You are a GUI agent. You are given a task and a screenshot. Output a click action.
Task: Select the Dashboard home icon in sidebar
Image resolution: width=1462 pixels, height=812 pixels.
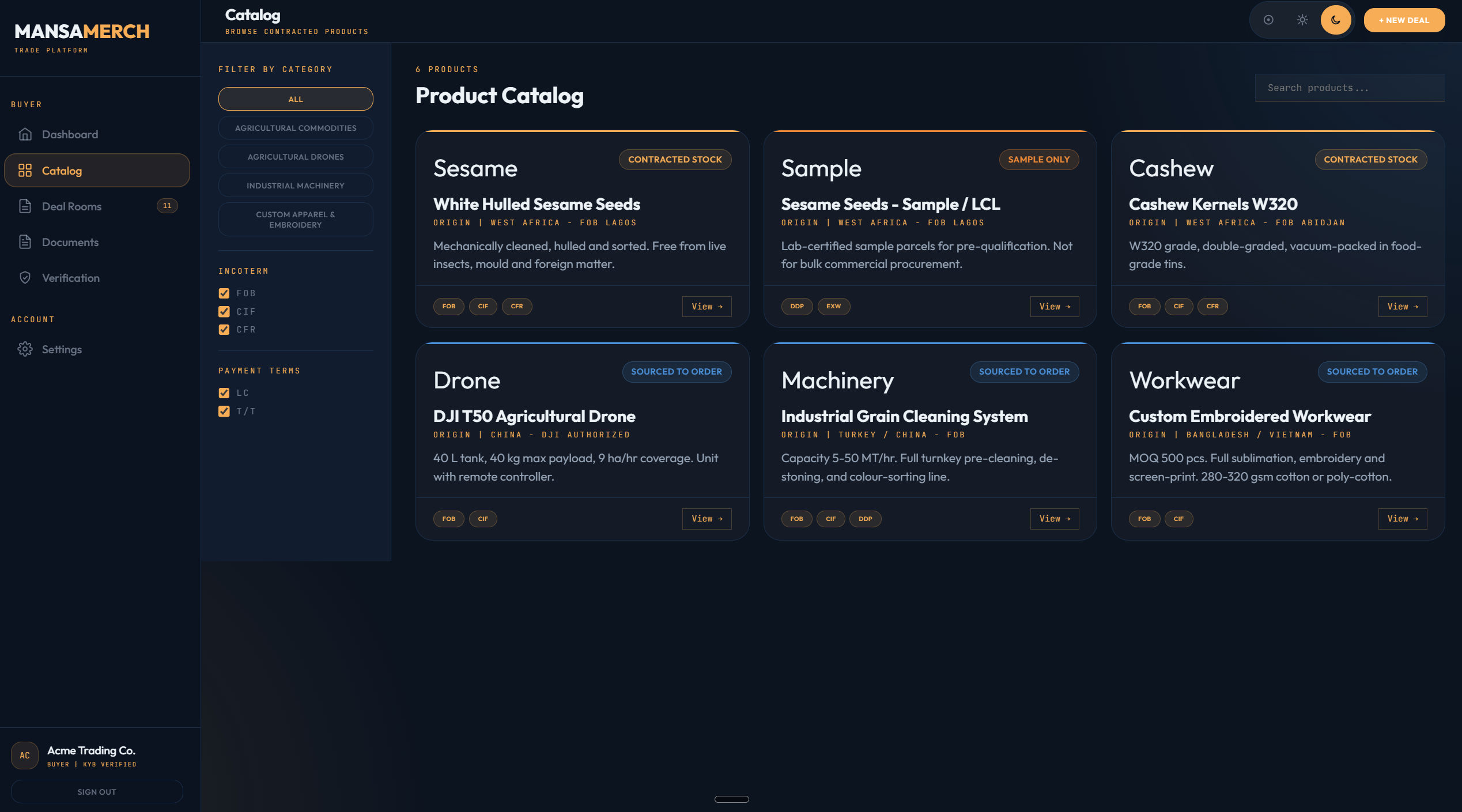click(25, 134)
